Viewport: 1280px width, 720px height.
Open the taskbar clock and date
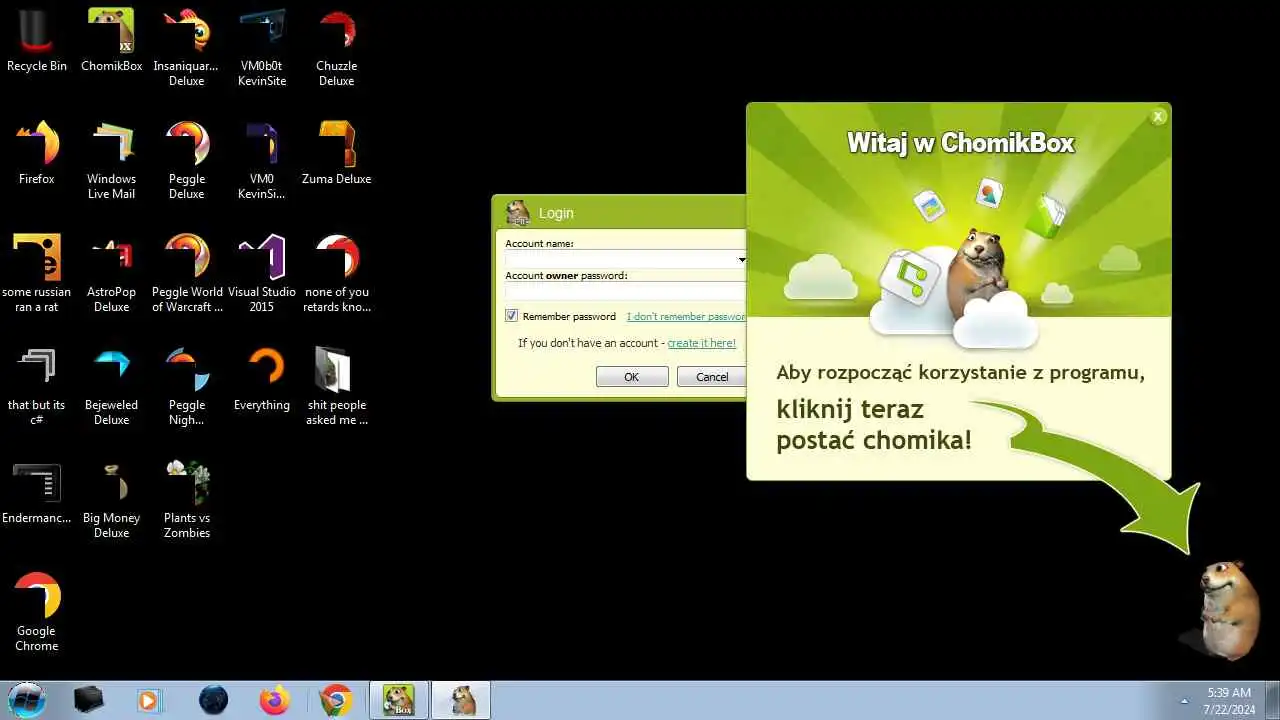coord(1229,700)
